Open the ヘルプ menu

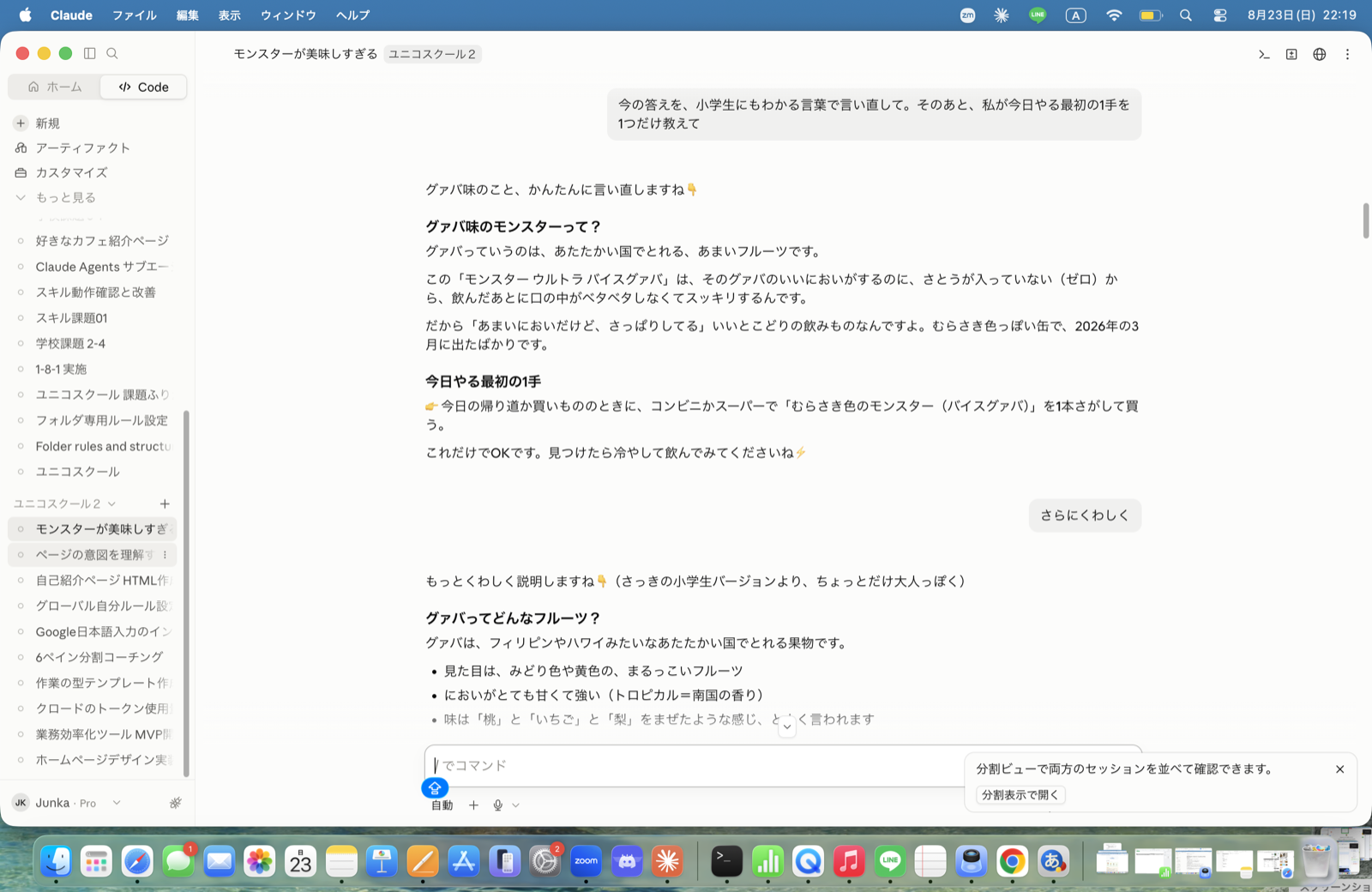click(x=352, y=15)
